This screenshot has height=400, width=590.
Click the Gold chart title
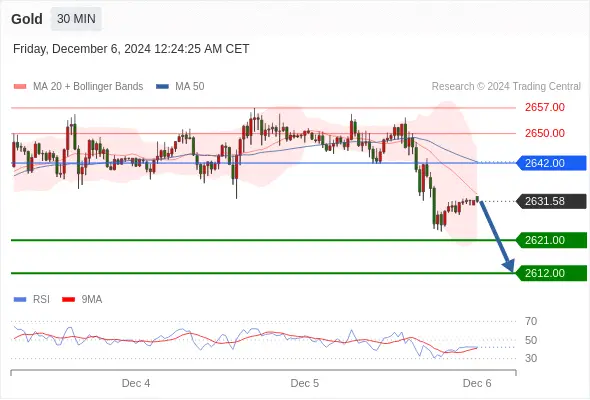pos(27,19)
